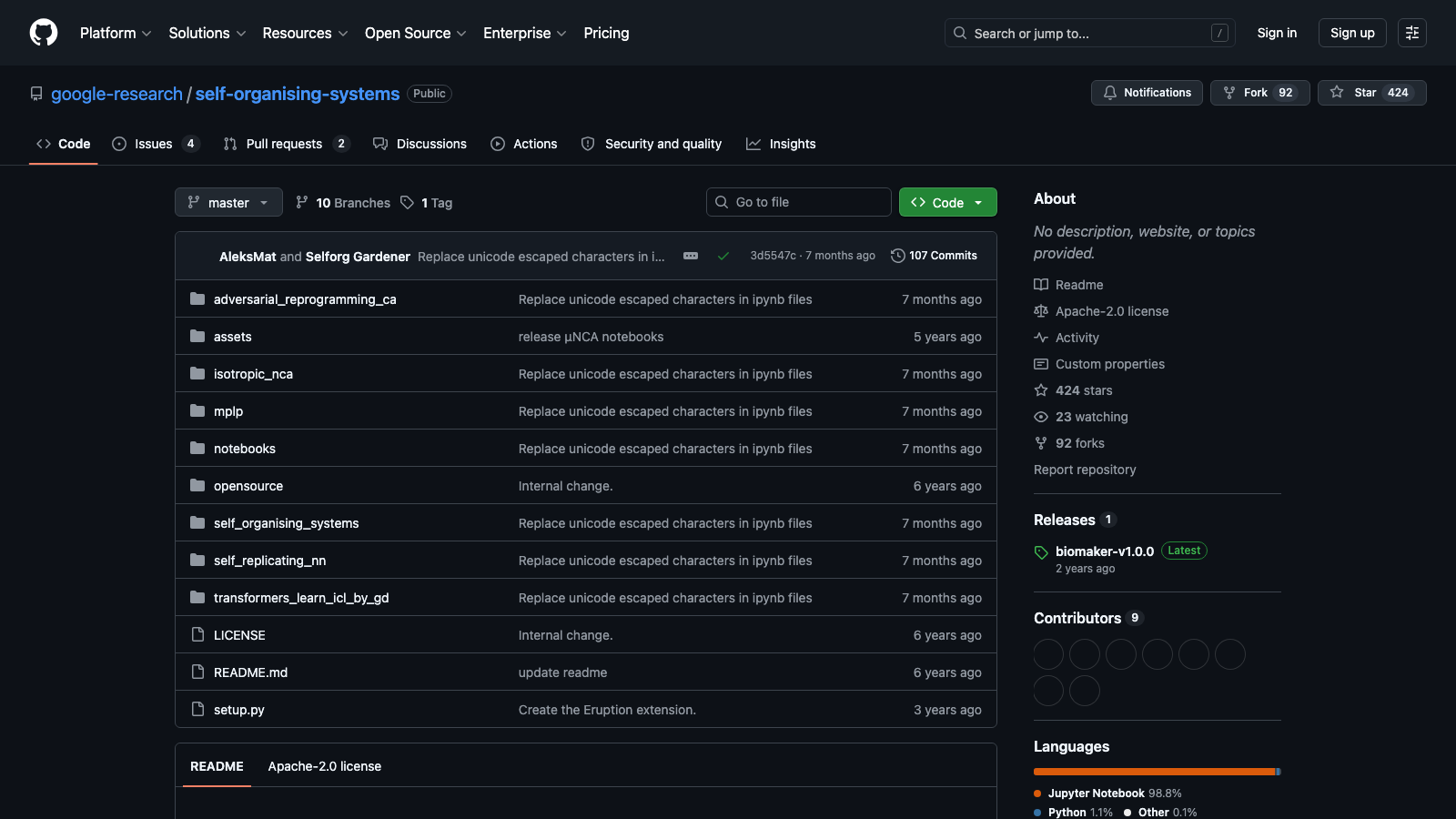Expand the commit message ellipsis icon
Screen dimensions: 1456x819
point(691,256)
